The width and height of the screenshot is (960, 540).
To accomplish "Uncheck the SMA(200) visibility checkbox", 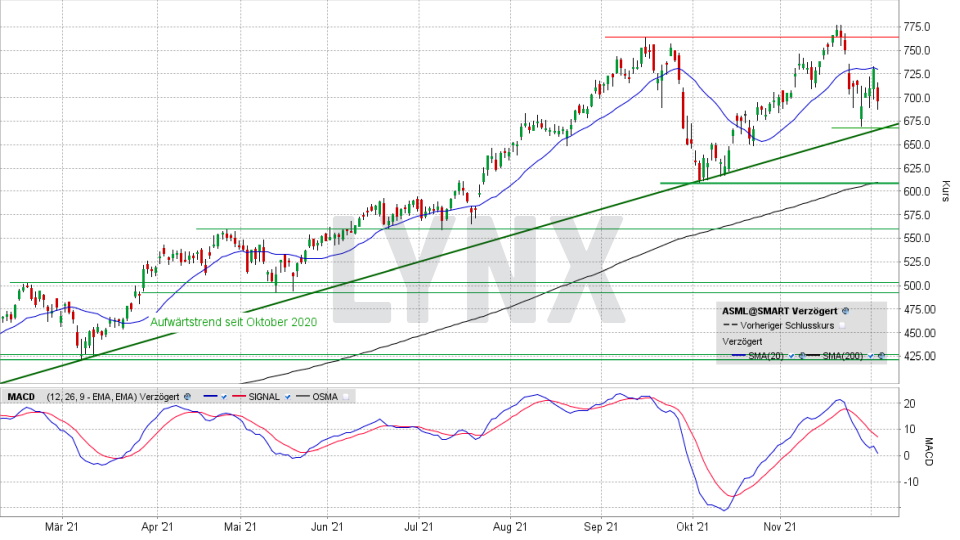I will click(x=870, y=356).
